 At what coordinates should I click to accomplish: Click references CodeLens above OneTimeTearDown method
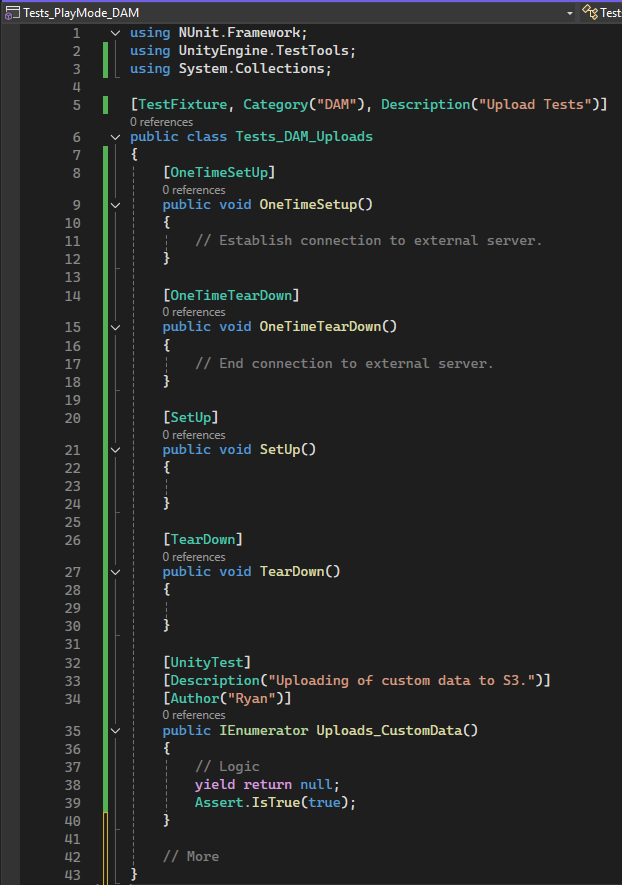pos(194,312)
